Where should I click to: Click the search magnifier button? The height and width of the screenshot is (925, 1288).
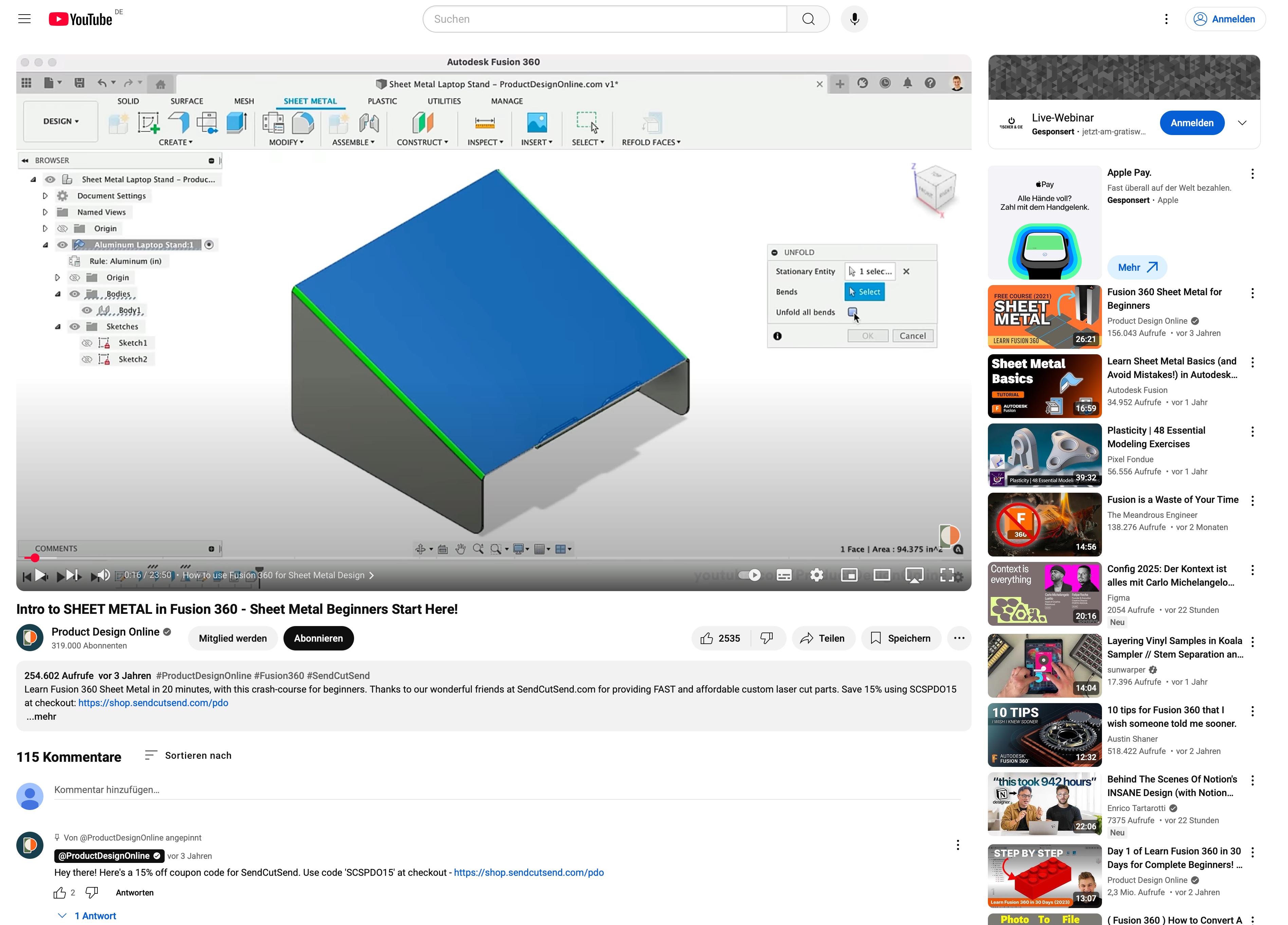808,19
